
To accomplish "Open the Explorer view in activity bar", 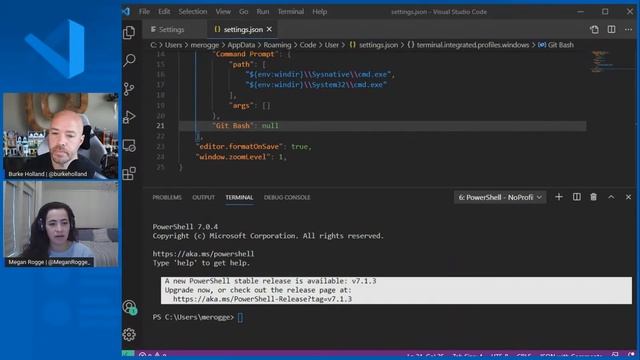I will coord(129,32).
